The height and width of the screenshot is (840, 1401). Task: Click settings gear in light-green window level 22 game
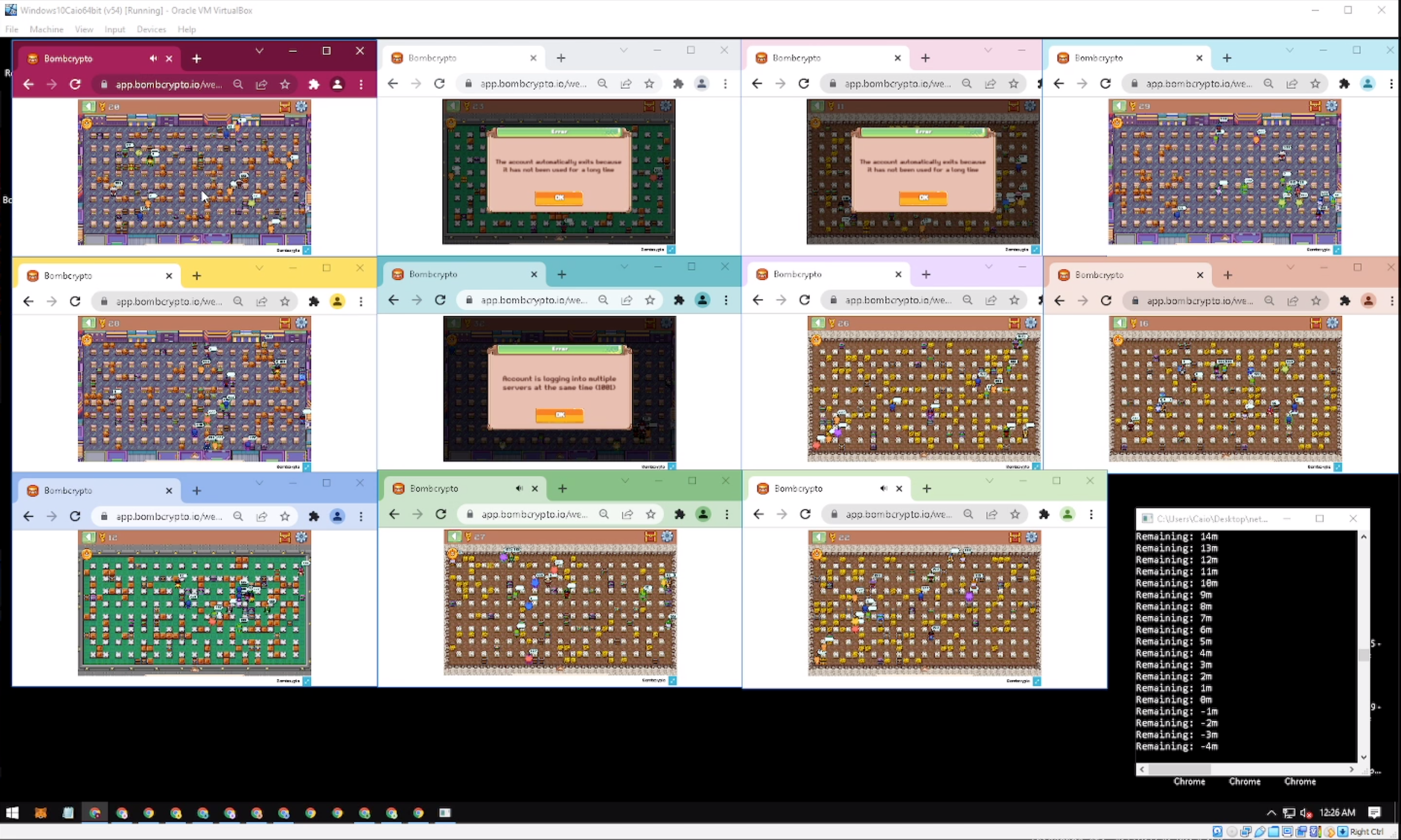pos(1031,537)
